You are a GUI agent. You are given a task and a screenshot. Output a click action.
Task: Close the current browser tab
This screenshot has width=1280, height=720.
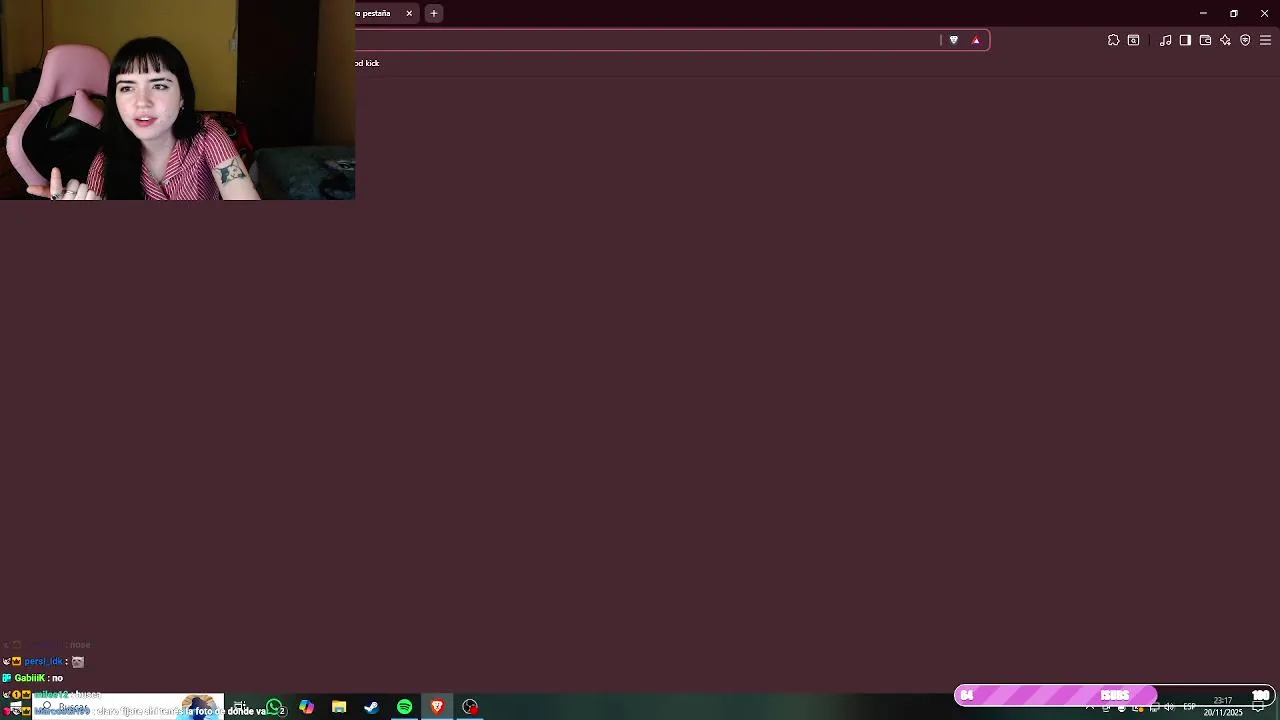409,13
